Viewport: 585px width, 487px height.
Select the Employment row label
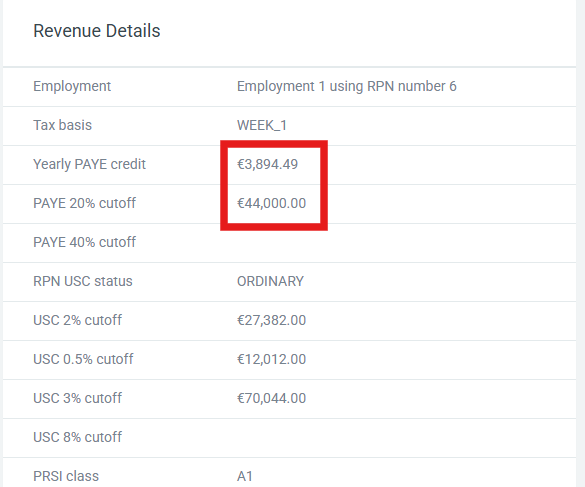click(x=72, y=86)
